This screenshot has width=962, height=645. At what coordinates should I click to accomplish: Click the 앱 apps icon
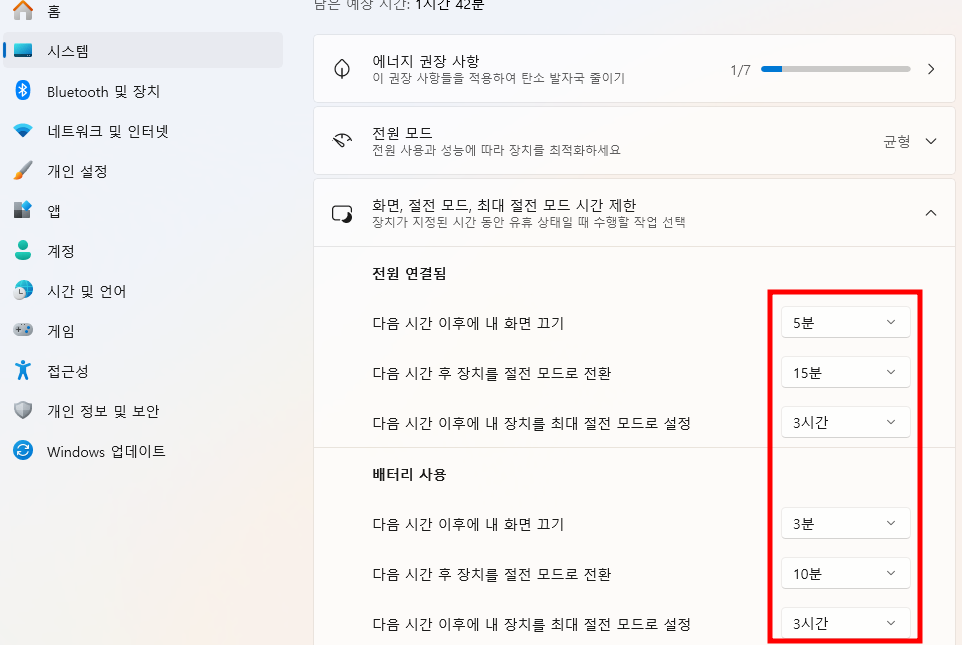(23, 210)
